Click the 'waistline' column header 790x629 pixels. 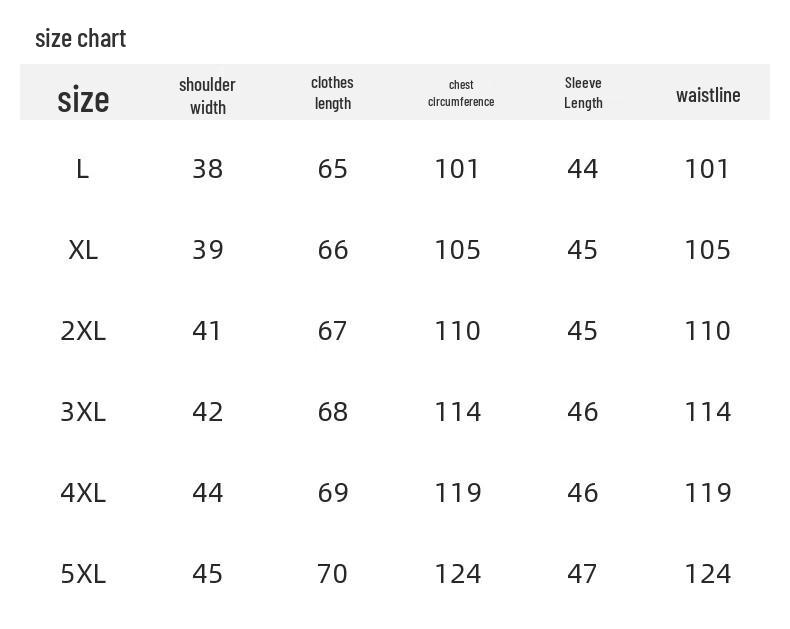pos(708,95)
